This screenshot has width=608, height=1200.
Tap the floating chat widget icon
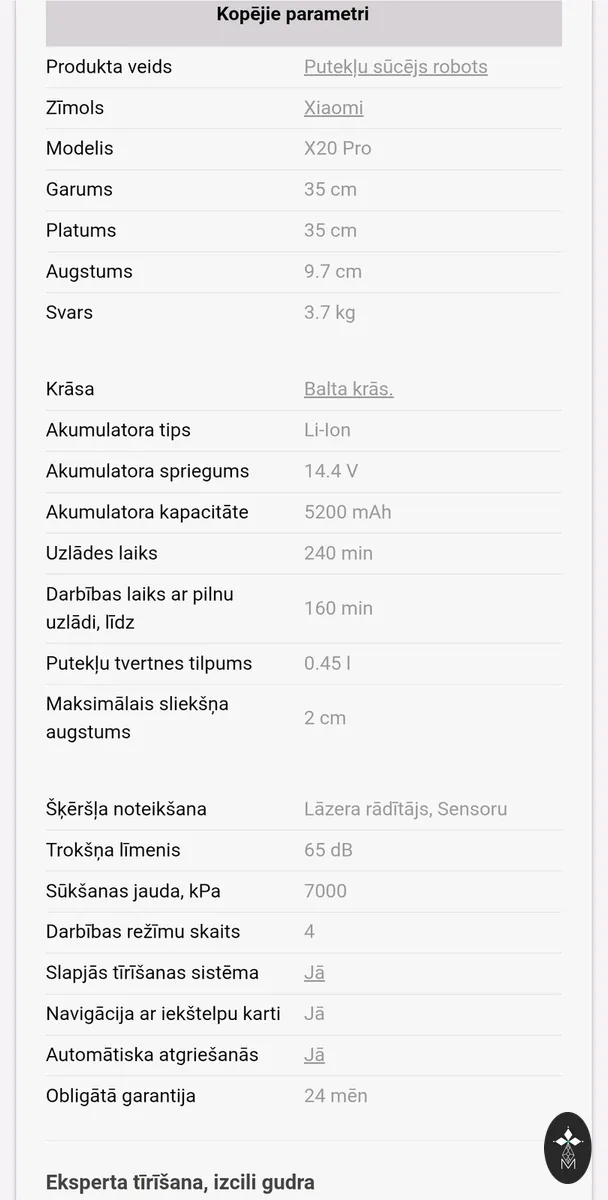tap(567, 1149)
